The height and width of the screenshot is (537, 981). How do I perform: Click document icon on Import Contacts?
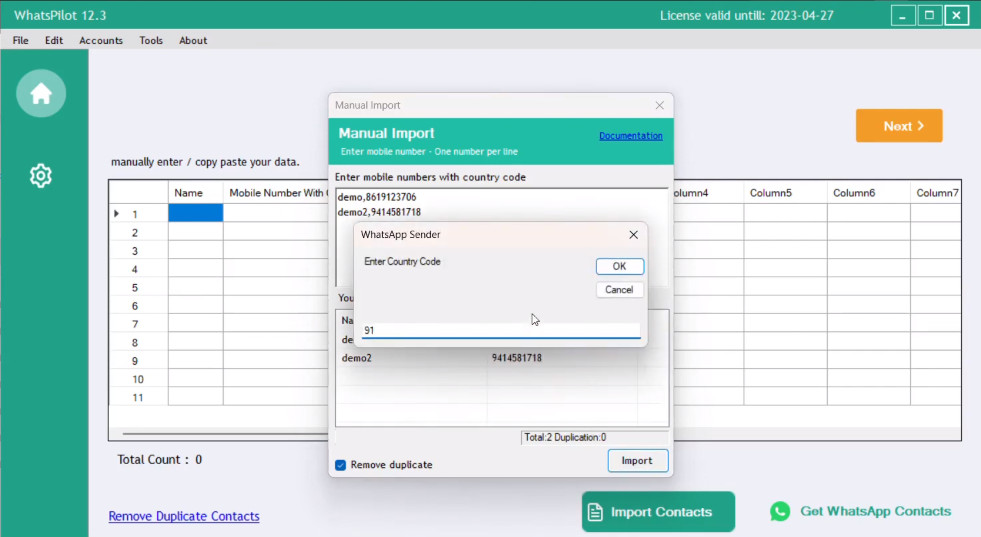595,512
